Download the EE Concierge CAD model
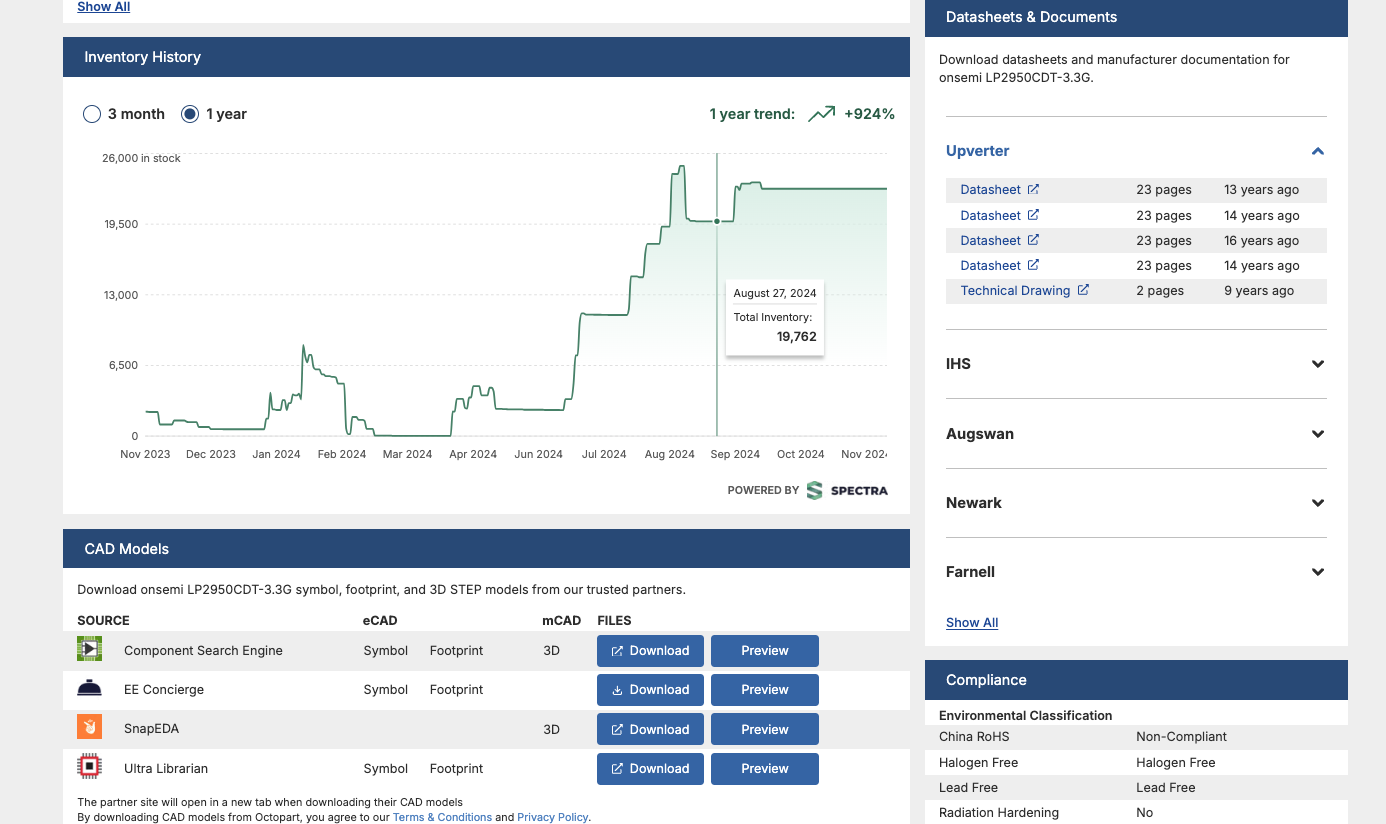The height and width of the screenshot is (824, 1386). 650,690
